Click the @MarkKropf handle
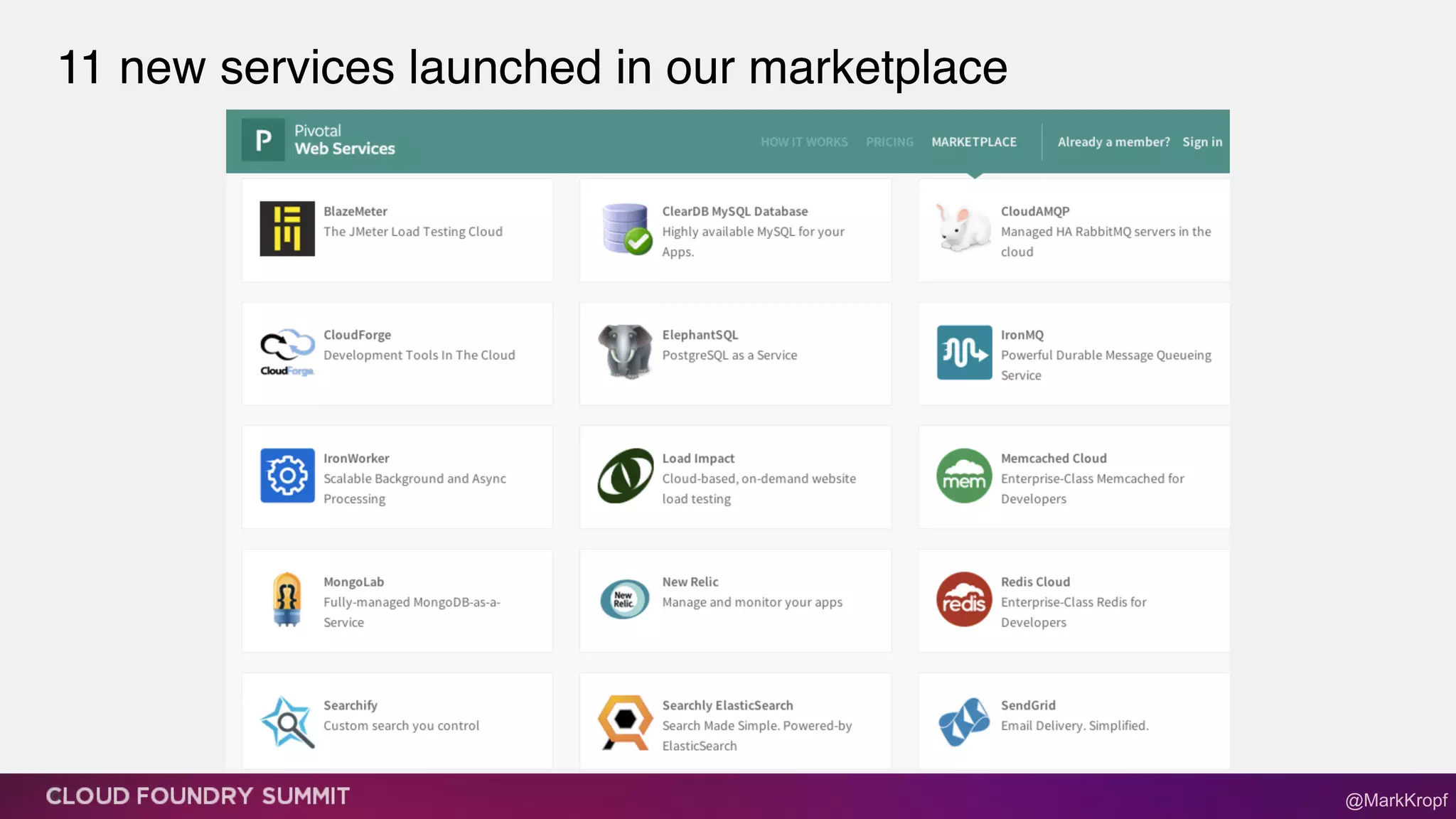 [x=1396, y=801]
